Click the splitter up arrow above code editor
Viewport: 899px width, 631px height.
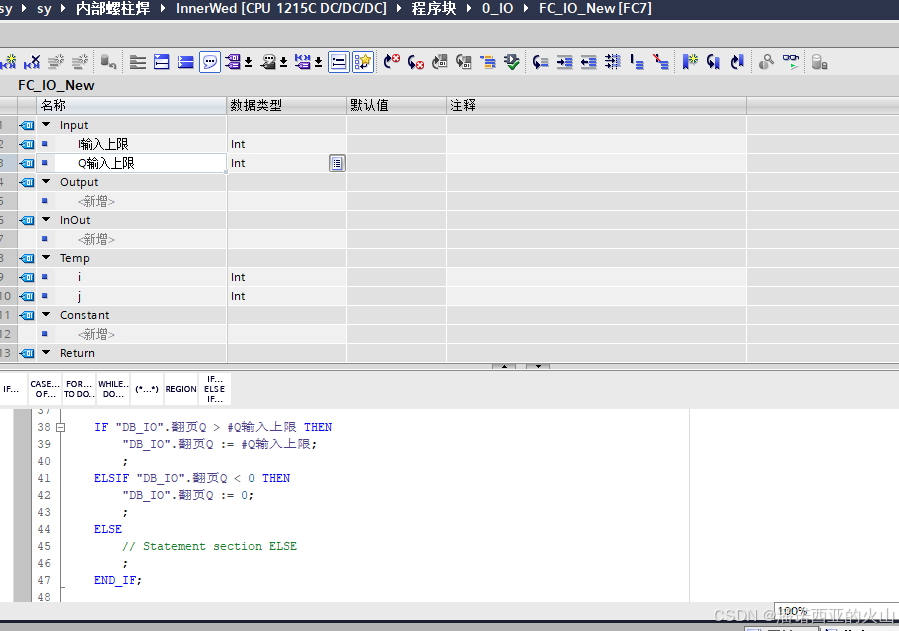point(504,366)
